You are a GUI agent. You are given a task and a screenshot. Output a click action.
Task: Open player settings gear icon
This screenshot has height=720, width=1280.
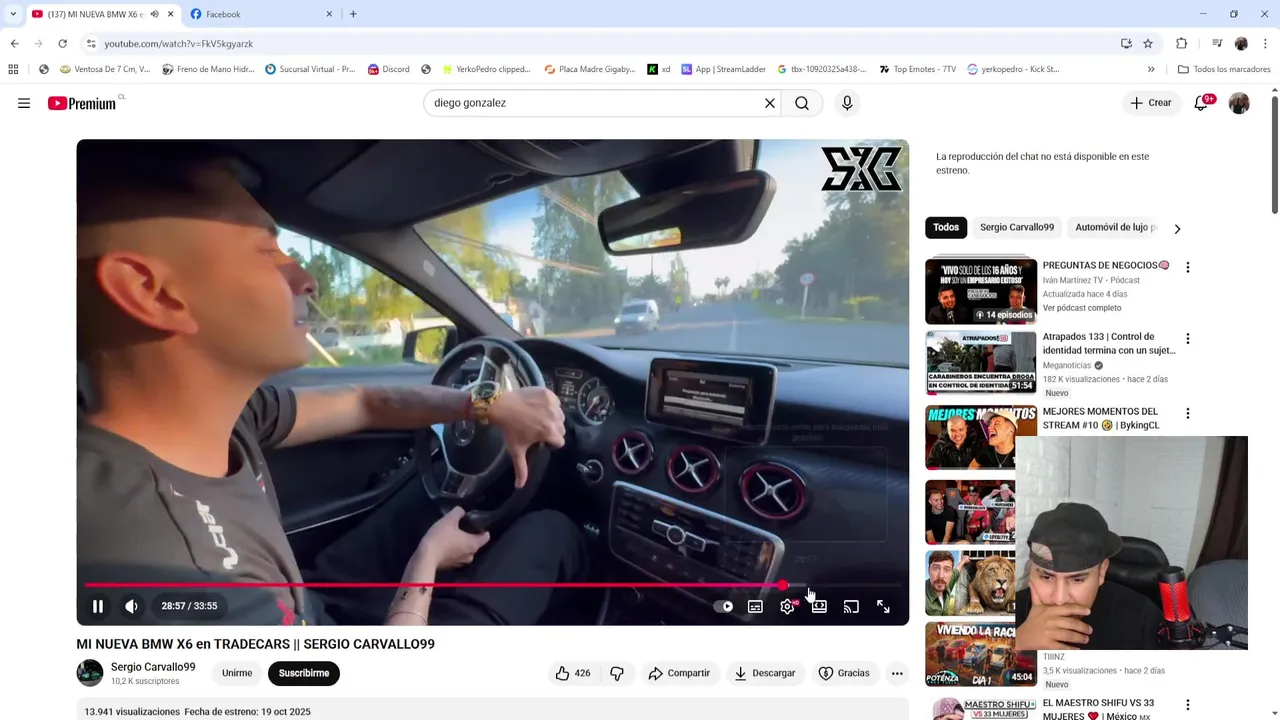787,606
